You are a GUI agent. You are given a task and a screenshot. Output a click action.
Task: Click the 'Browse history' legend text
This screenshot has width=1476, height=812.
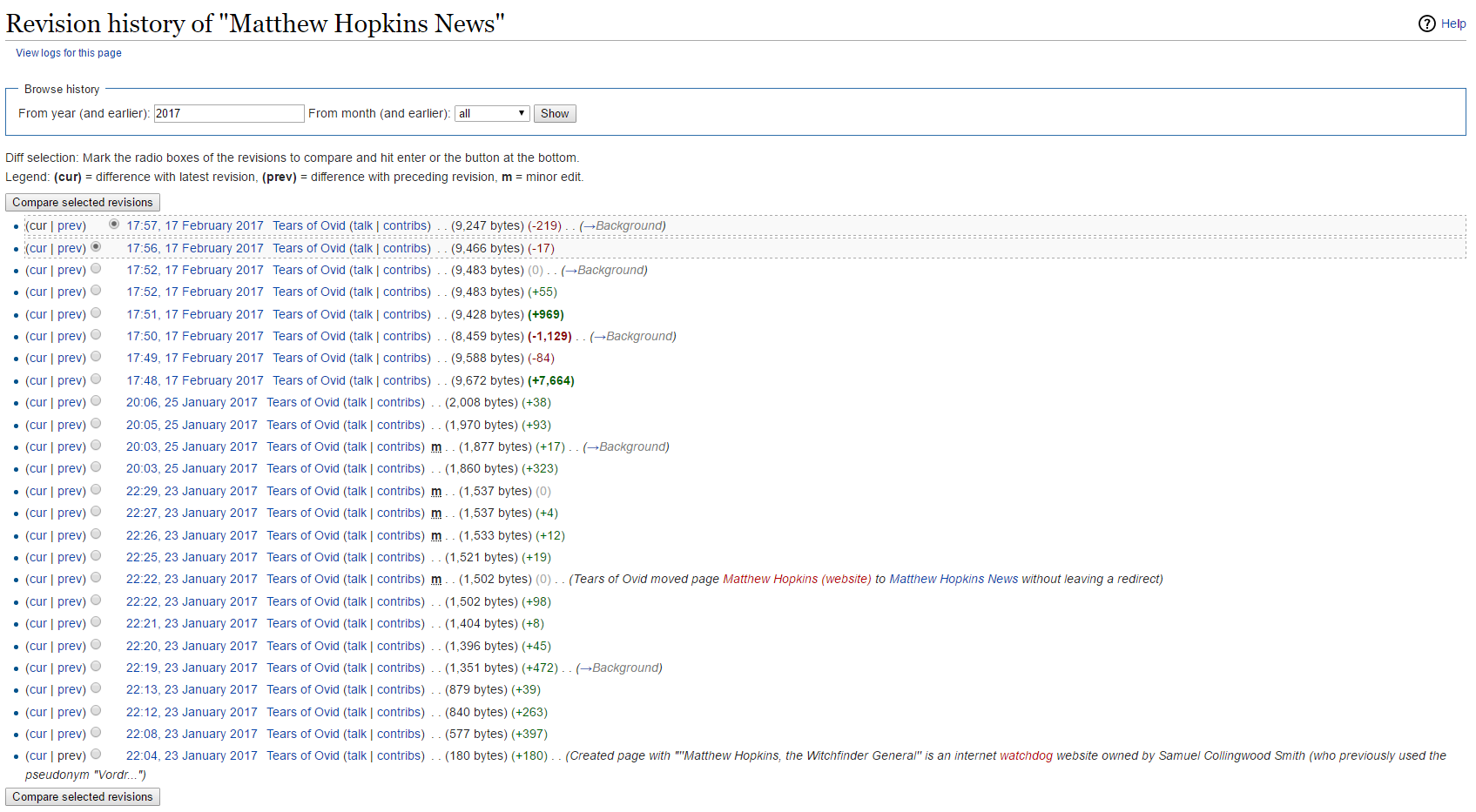point(62,89)
